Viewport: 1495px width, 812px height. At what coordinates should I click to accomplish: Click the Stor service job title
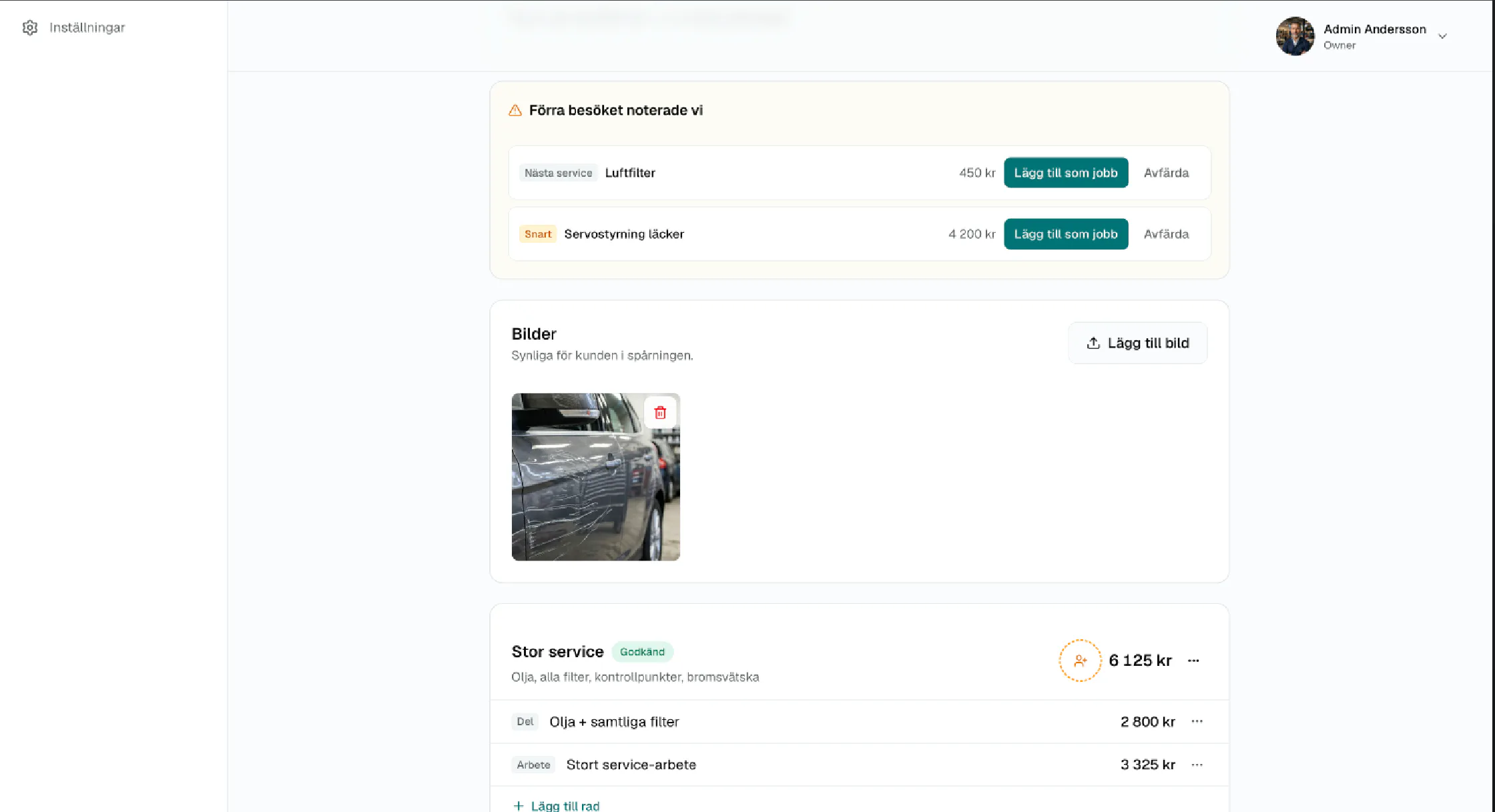click(557, 652)
